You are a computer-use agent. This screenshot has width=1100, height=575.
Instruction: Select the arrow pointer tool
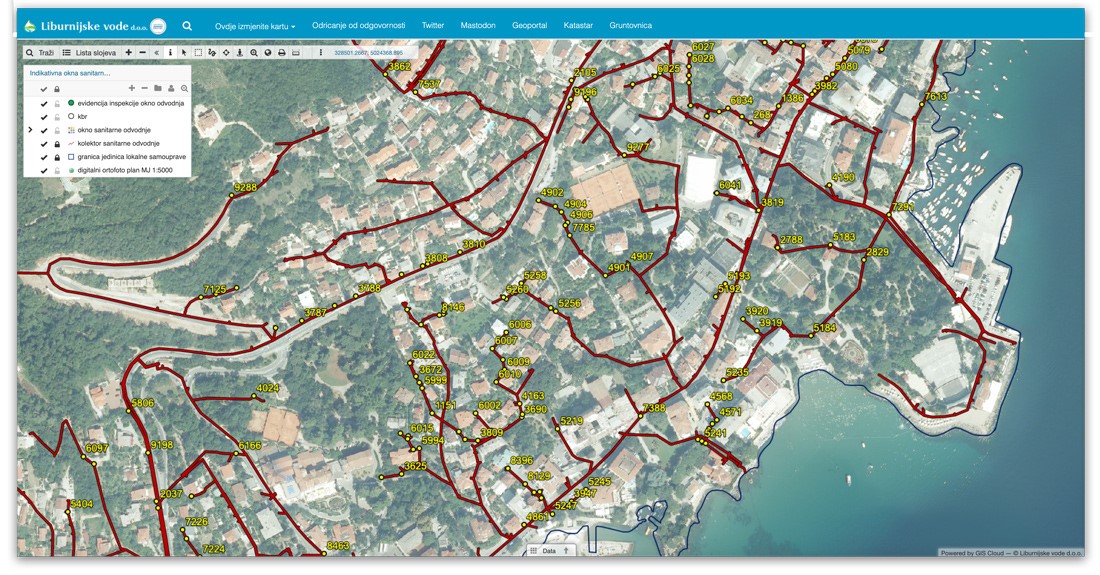click(x=184, y=52)
